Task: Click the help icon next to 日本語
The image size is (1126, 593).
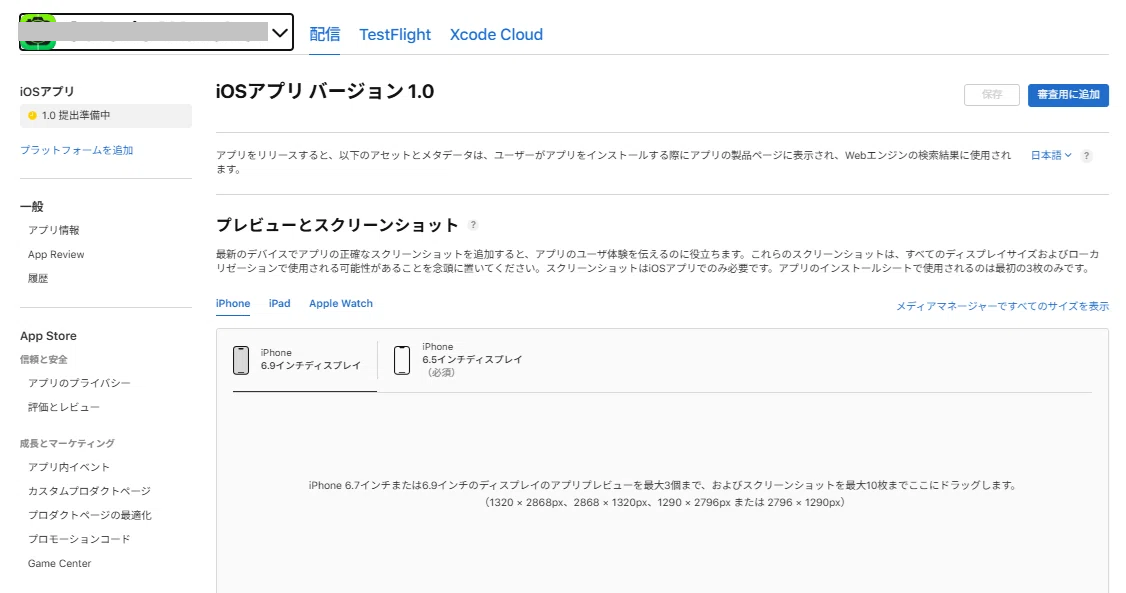Action: click(1086, 156)
